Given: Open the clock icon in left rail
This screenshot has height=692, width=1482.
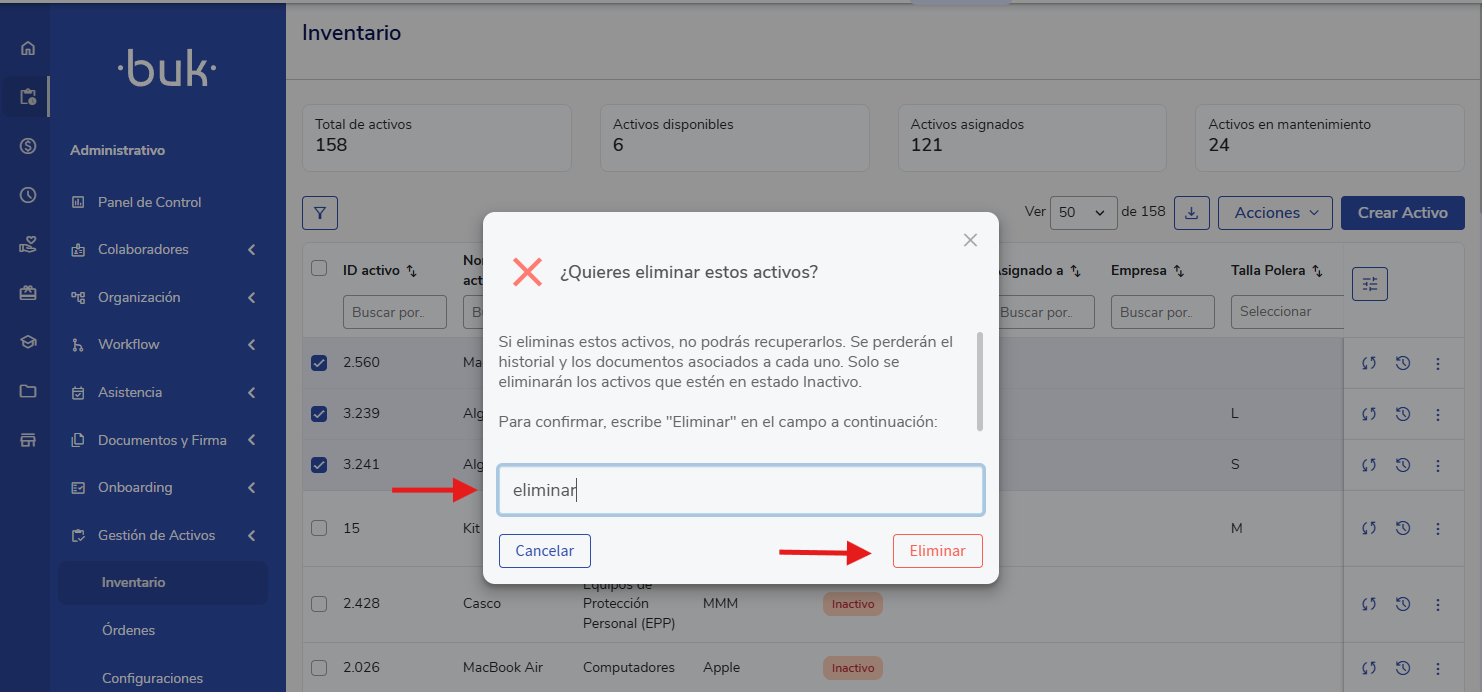Looking at the screenshot, I should pyautogui.click(x=28, y=195).
